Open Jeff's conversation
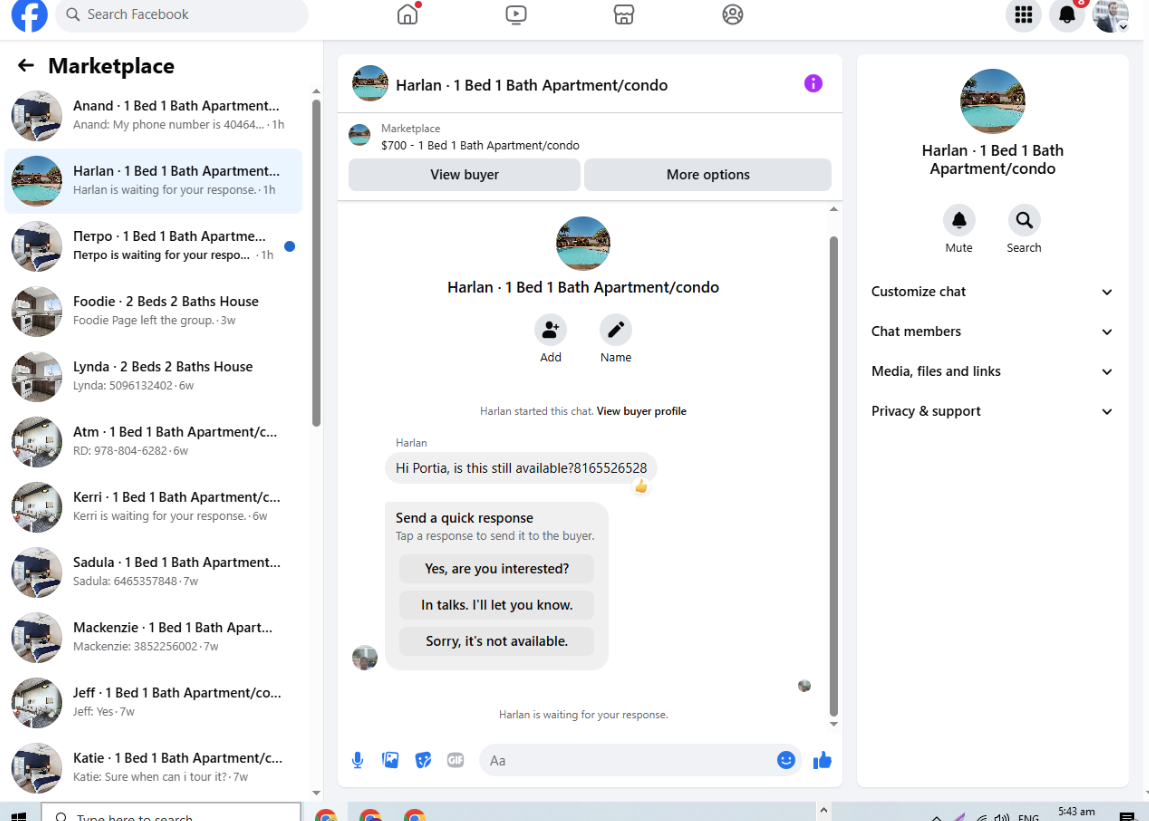1149x821 pixels. pyautogui.click(x=153, y=703)
